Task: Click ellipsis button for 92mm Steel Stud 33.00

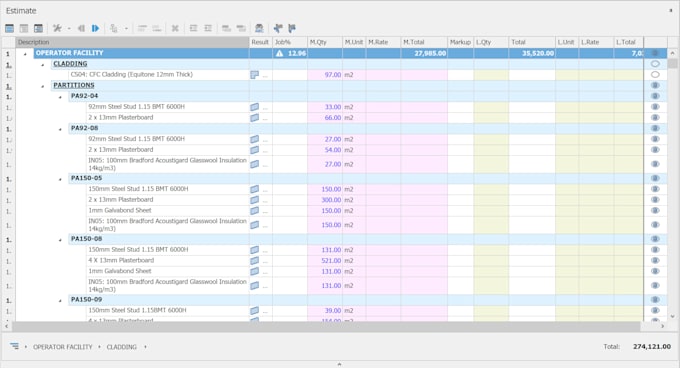Action: 265,107
